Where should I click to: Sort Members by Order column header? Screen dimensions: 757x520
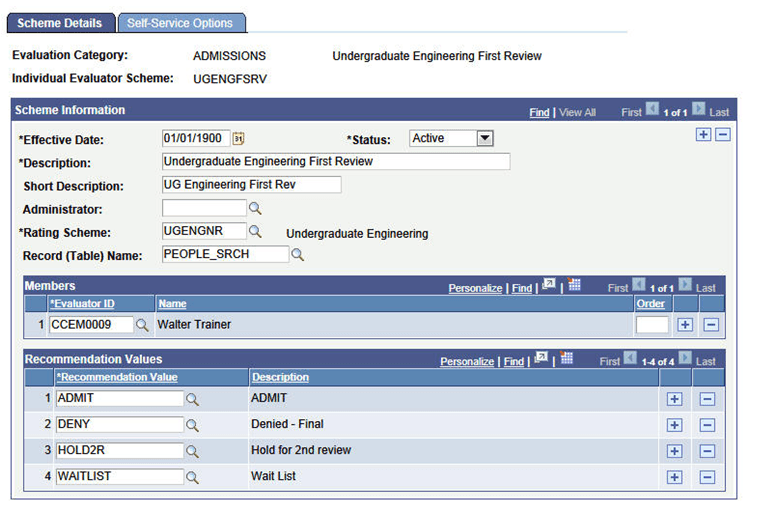(x=650, y=304)
